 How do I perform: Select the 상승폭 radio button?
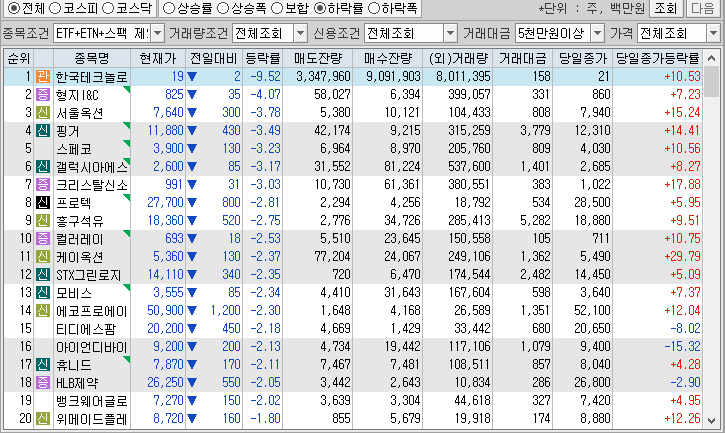coord(223,8)
